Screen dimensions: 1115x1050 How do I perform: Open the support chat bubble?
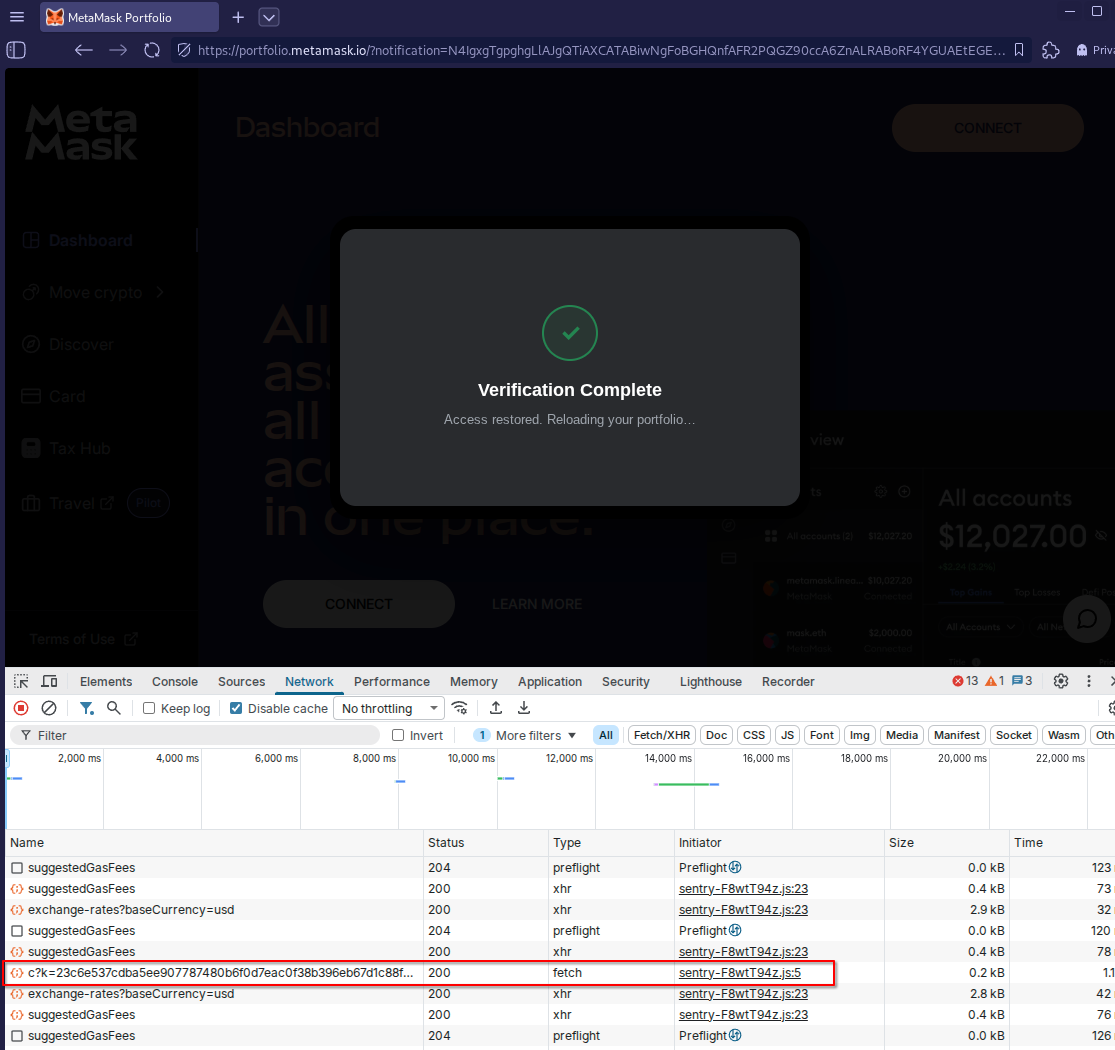[x=1087, y=619]
